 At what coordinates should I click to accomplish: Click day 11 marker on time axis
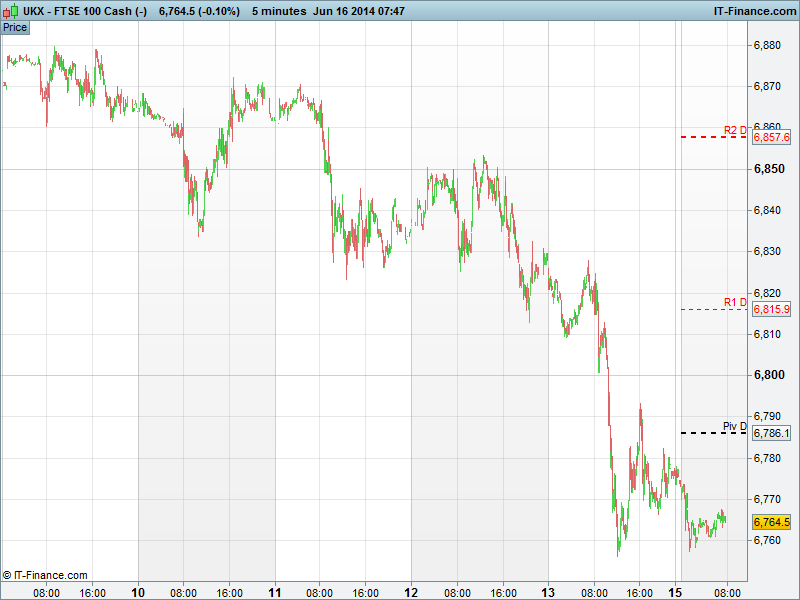[274, 592]
